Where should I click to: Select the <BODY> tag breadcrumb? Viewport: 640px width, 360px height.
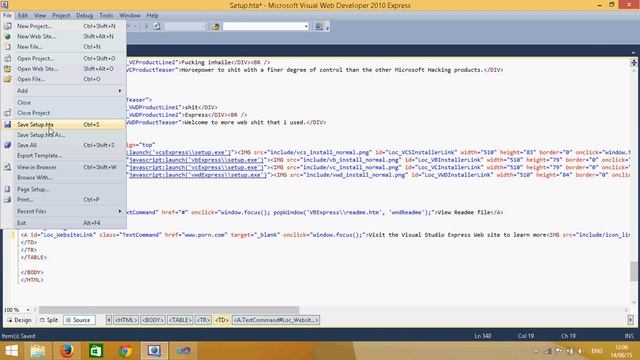[153, 320]
